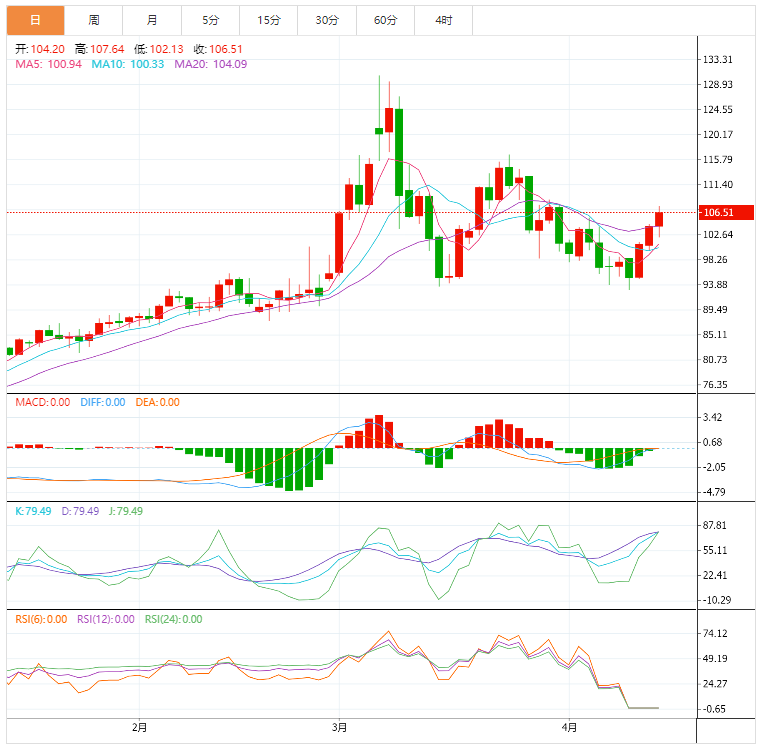Click the MA5 indicator value label
Viewport: 764px width, 753px height.
coord(48,64)
